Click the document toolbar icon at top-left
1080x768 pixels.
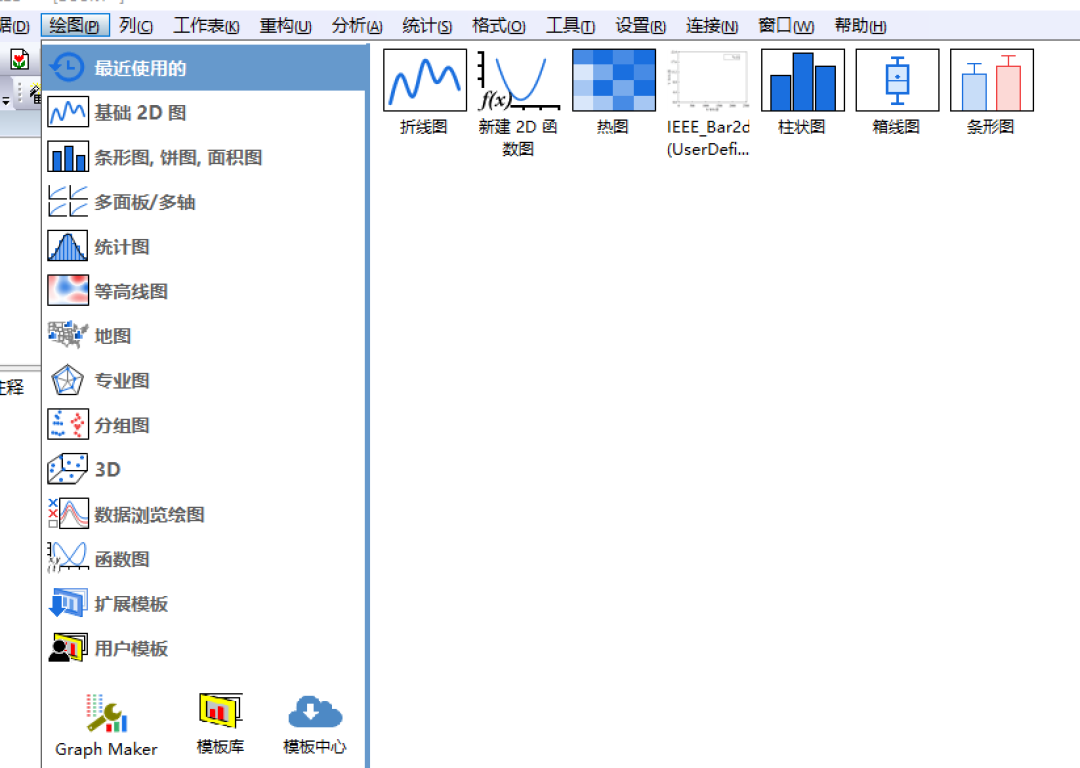[x=20, y=60]
